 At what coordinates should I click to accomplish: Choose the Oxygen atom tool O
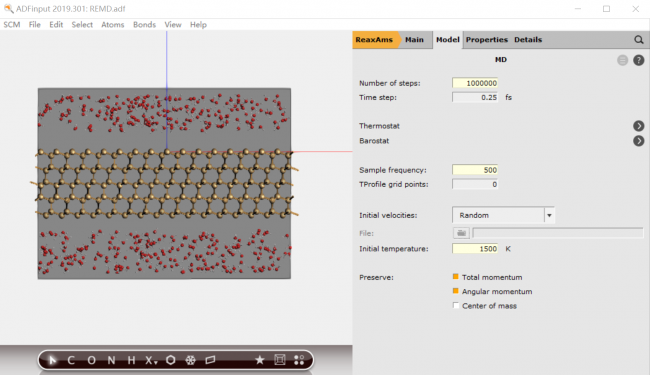click(x=91, y=360)
